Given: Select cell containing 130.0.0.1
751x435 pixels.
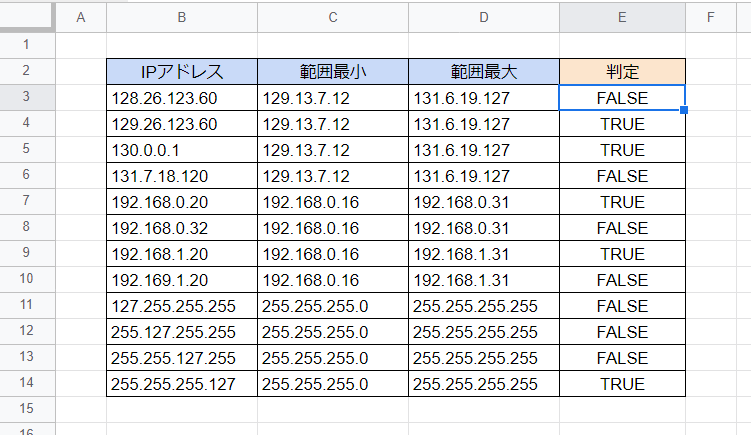Looking at the screenshot, I should click(x=182, y=149).
